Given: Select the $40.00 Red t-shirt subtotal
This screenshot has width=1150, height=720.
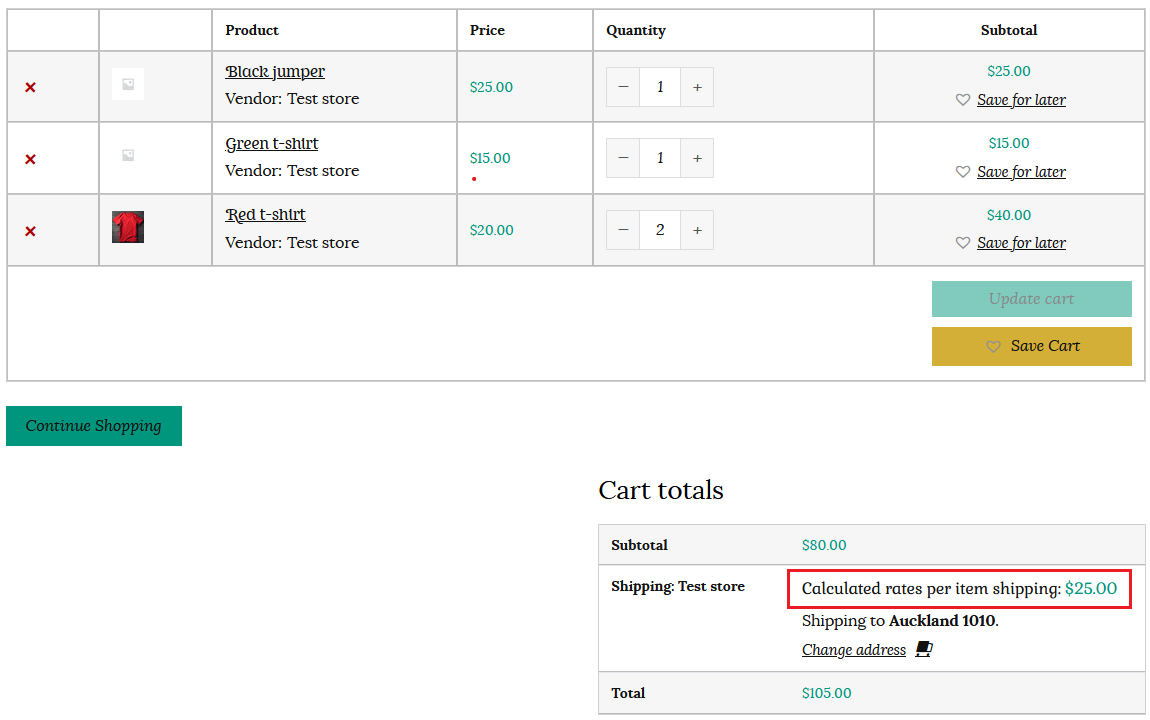Looking at the screenshot, I should point(1008,216).
